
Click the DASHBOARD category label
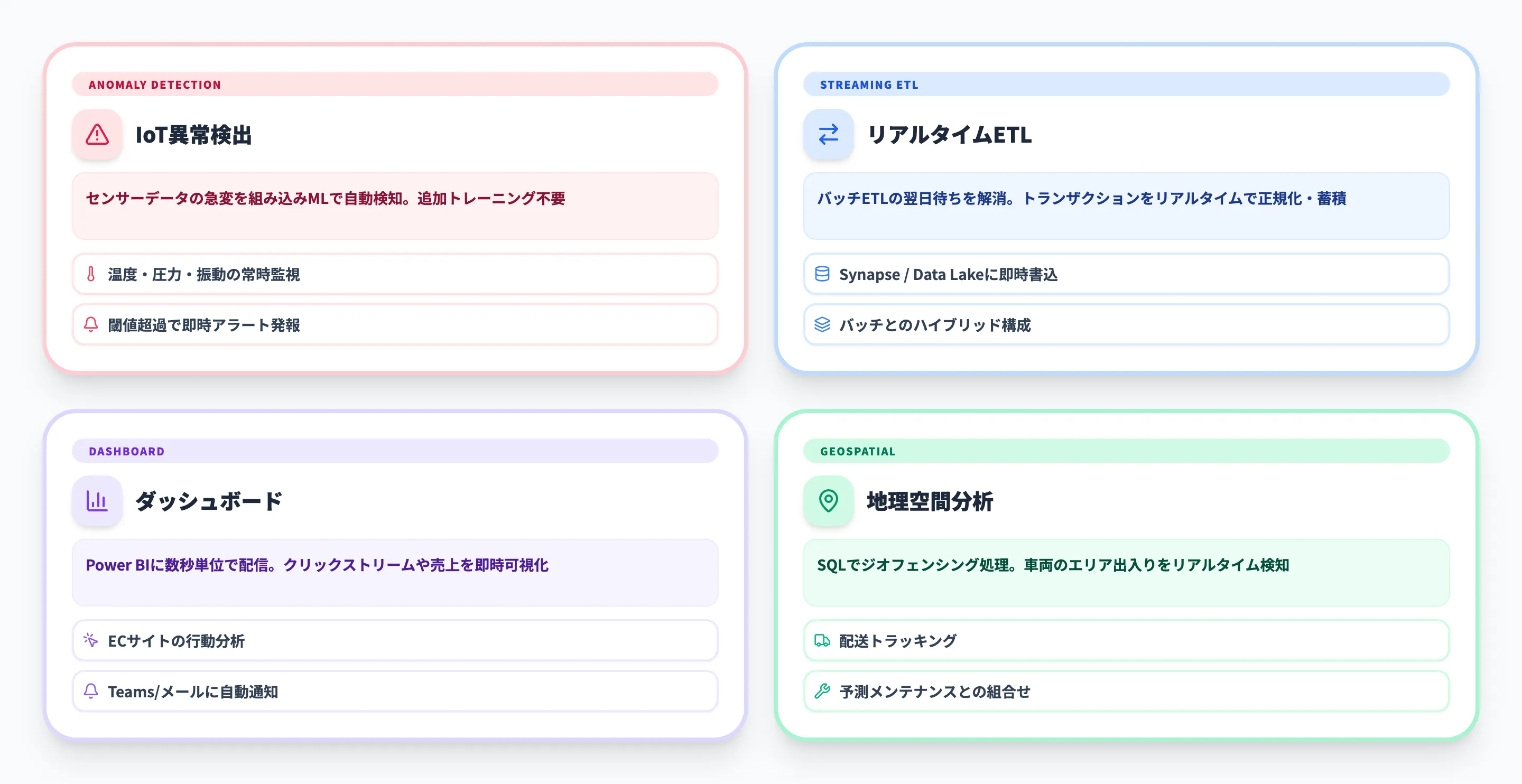(x=126, y=451)
